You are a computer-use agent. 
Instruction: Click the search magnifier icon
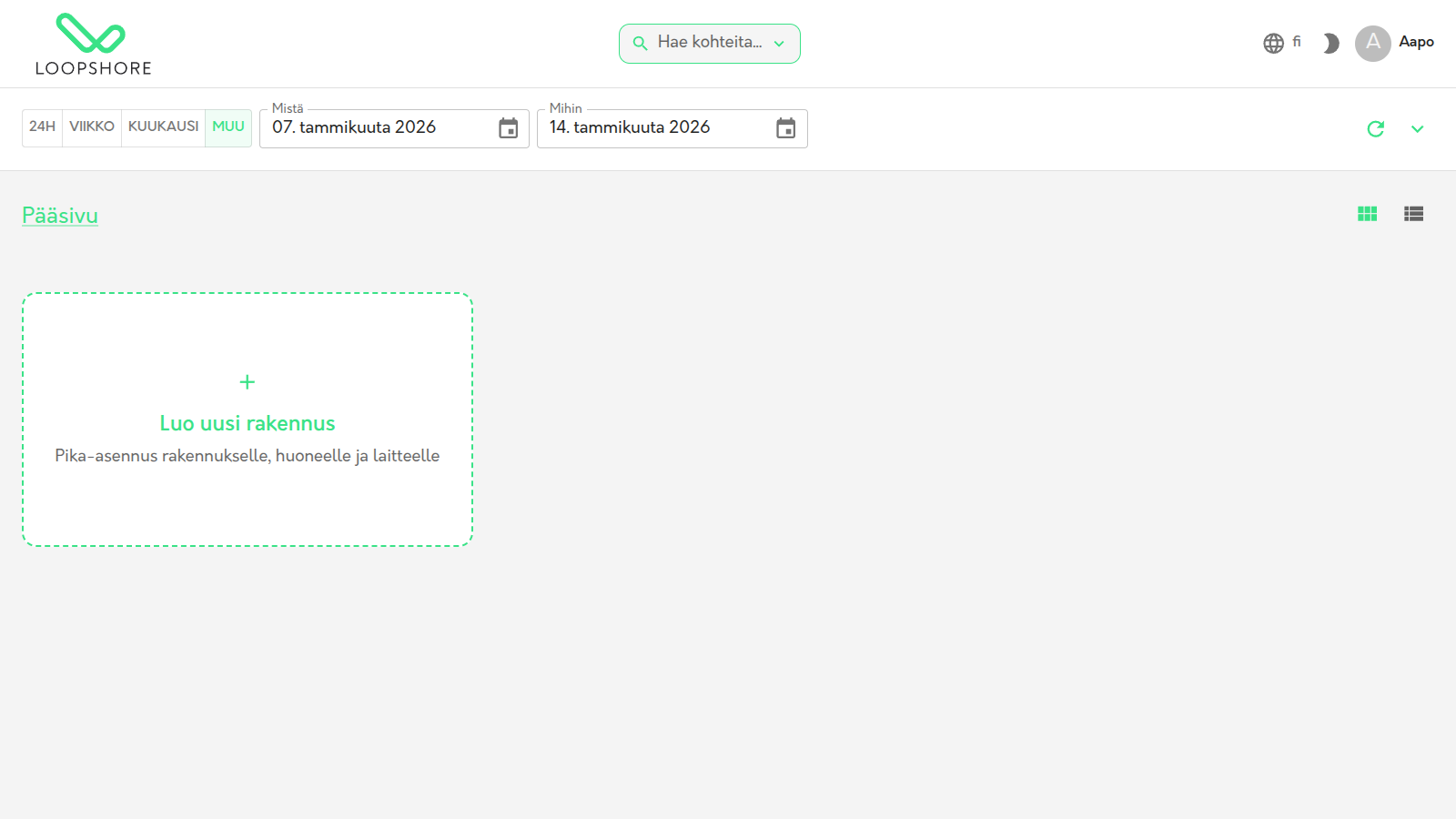pos(641,43)
